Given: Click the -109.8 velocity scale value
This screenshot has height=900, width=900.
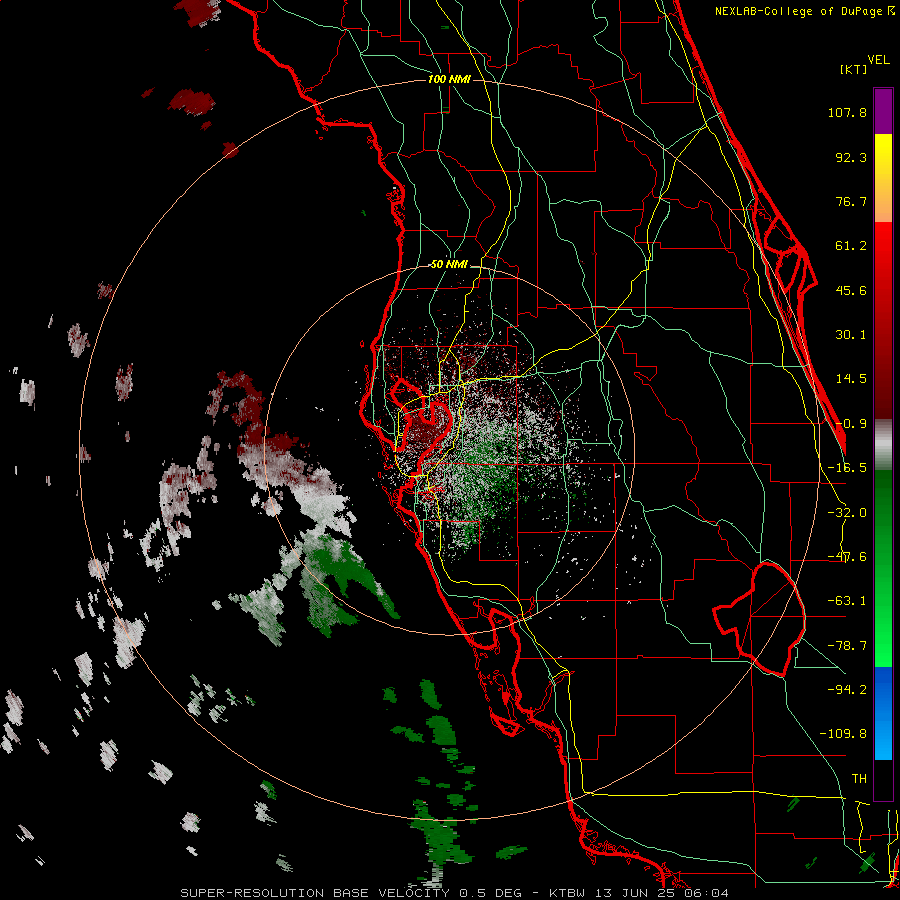Looking at the screenshot, I should click(x=843, y=734).
